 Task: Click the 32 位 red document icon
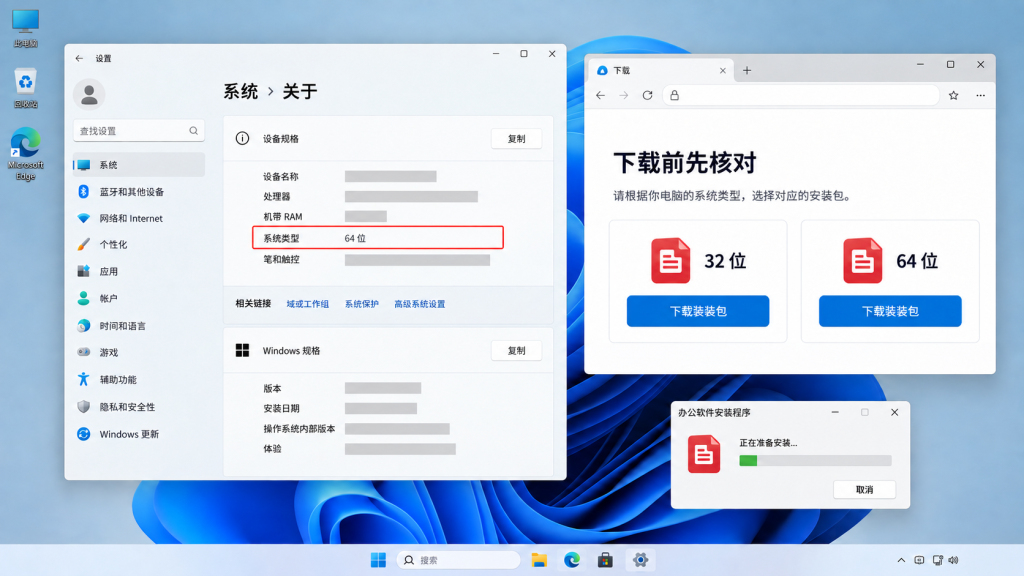click(x=670, y=261)
